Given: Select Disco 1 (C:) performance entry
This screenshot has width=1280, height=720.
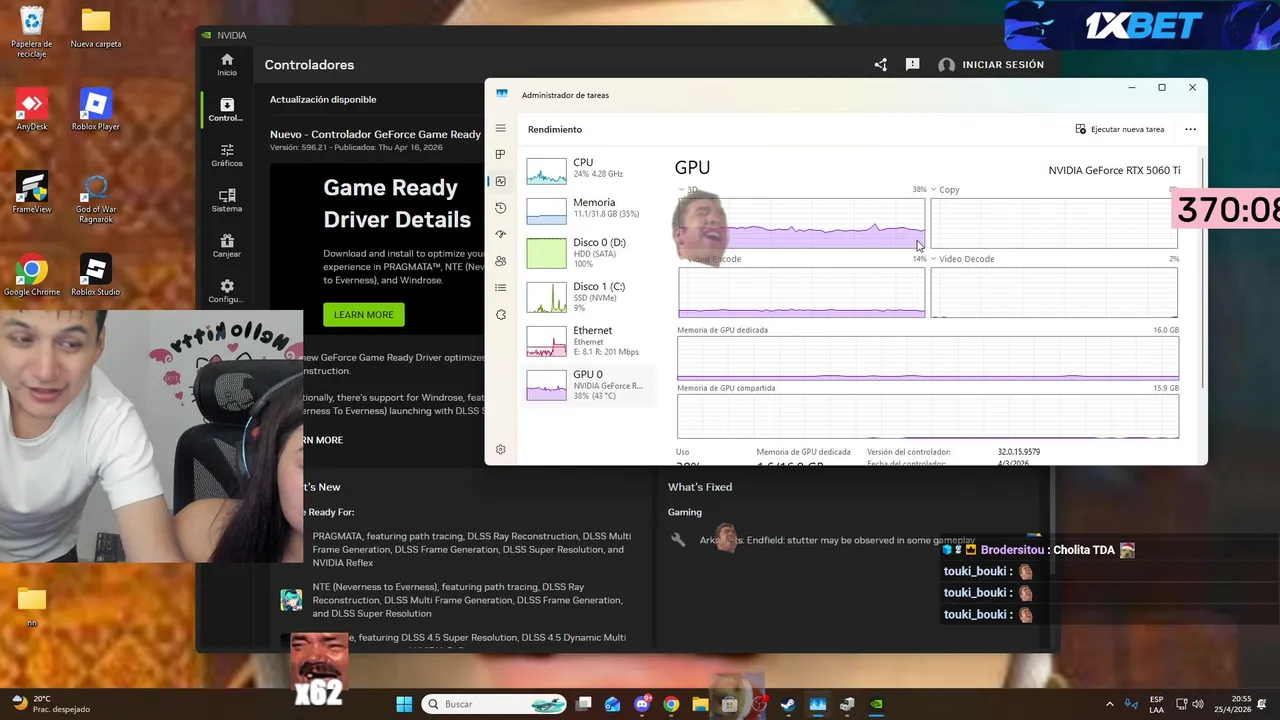Looking at the screenshot, I should tap(588, 297).
